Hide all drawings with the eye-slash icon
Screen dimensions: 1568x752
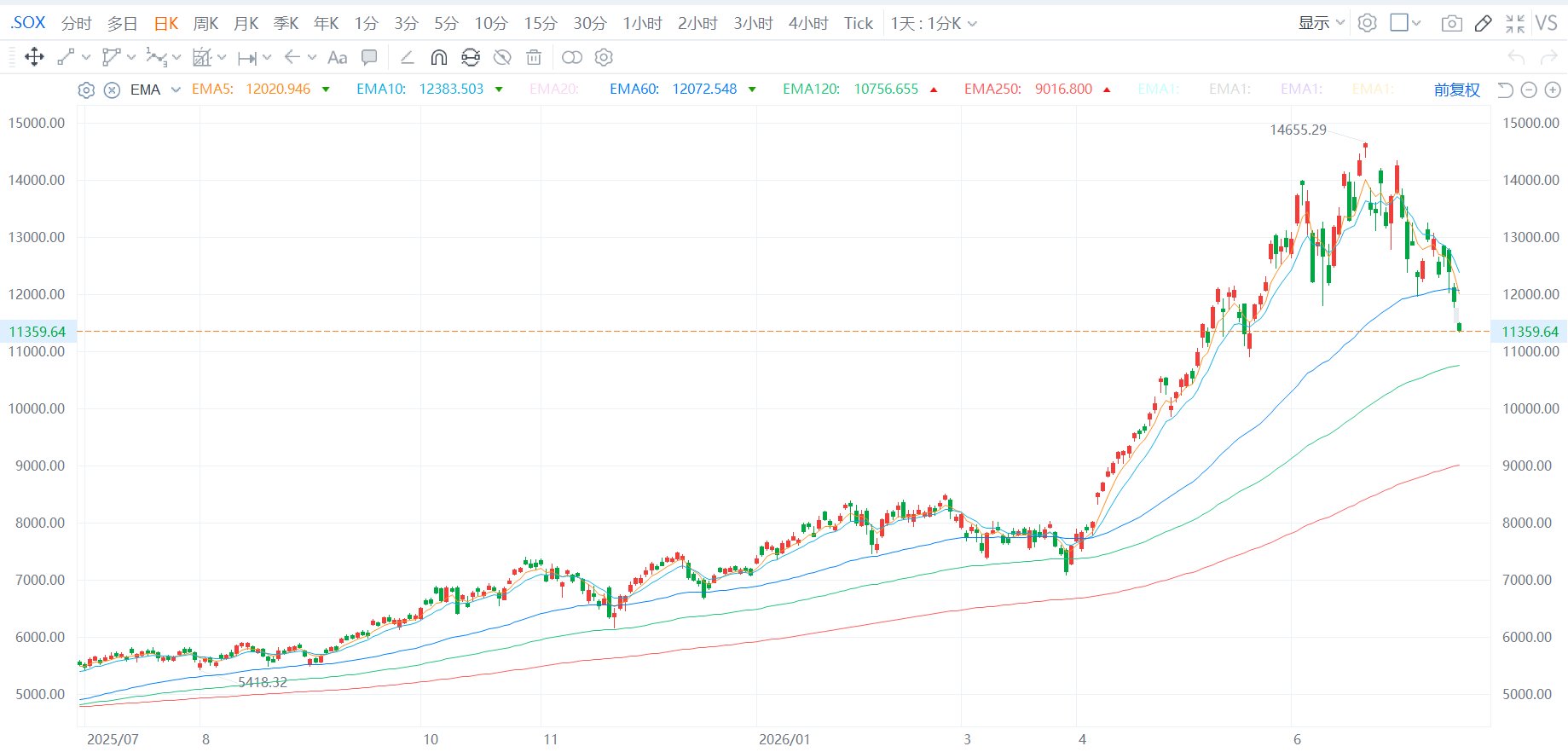pos(502,57)
